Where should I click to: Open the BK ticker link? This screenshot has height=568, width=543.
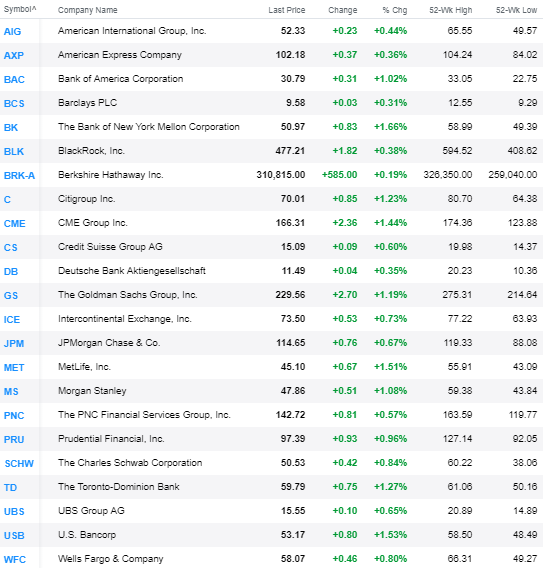pos(11,128)
